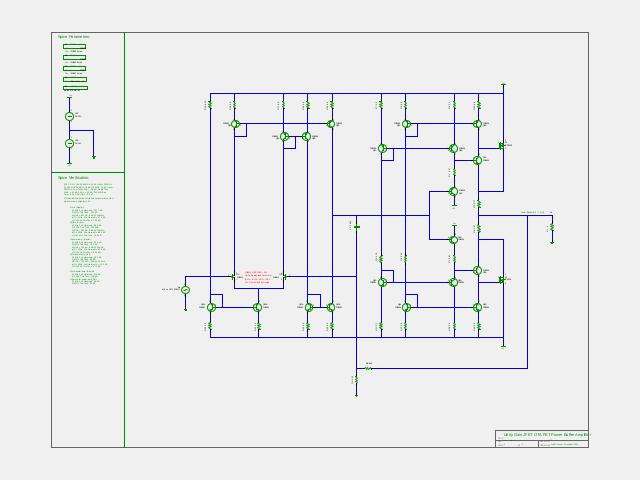Select the upper output MOSFET symbol
Image resolution: width=640 pixels, height=480 pixels.
pyautogui.click(x=502, y=146)
